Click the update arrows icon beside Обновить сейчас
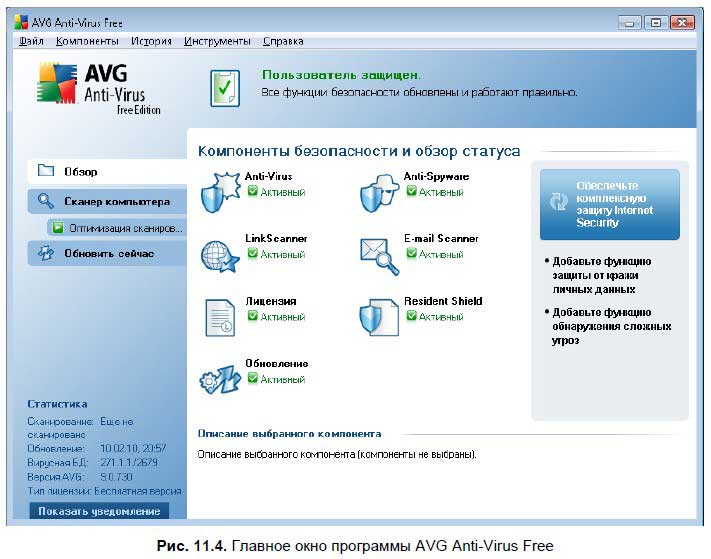 [46, 253]
